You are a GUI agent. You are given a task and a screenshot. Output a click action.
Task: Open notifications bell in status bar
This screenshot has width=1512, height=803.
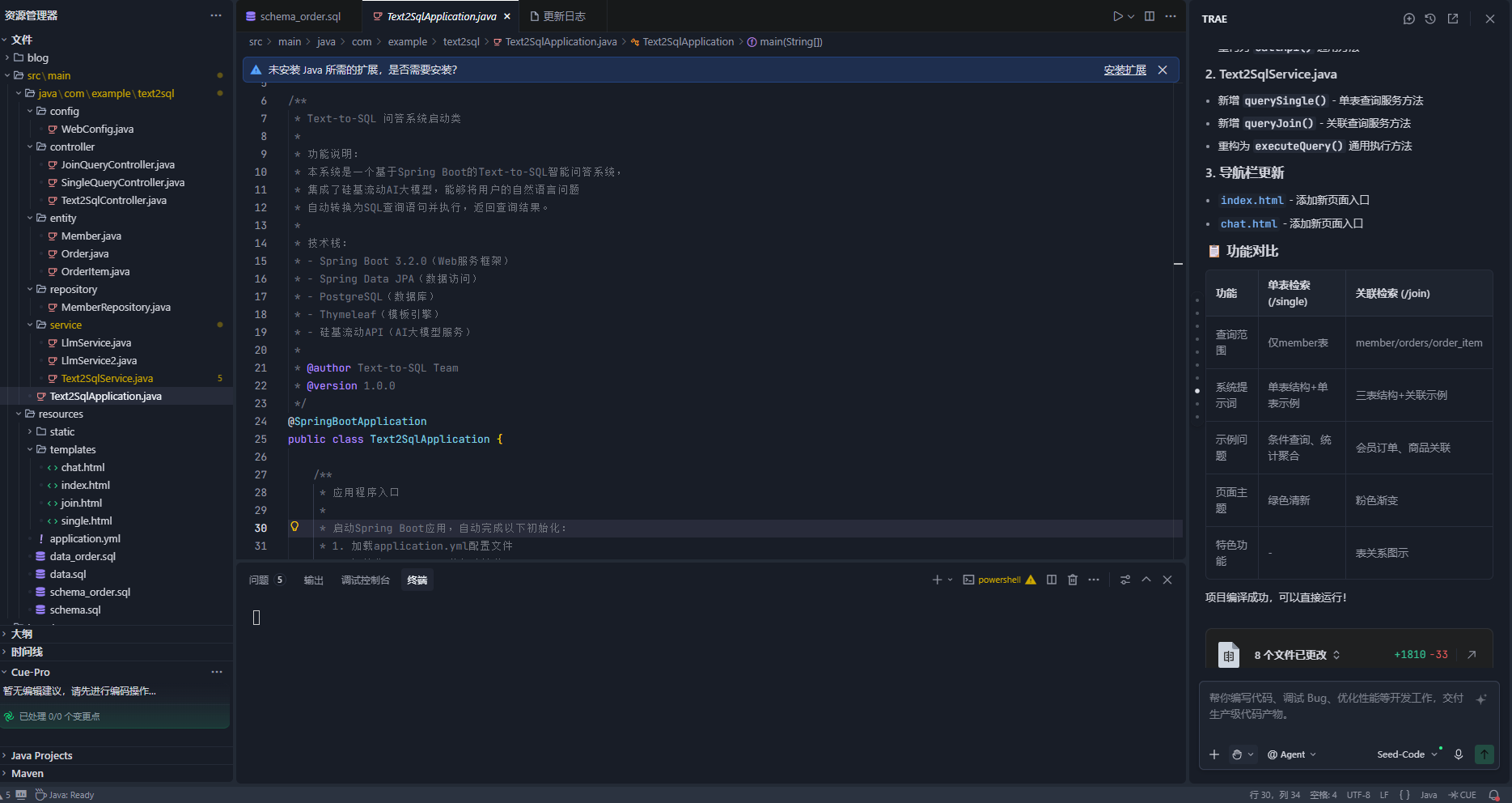point(1494,795)
